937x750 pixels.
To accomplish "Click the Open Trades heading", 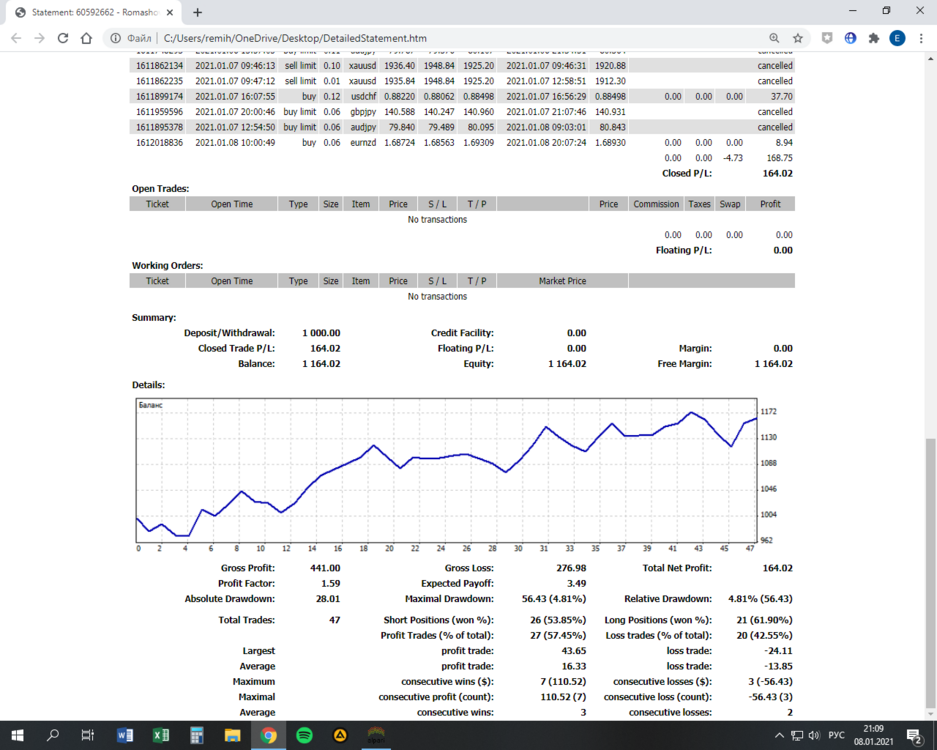I will tap(160, 189).
